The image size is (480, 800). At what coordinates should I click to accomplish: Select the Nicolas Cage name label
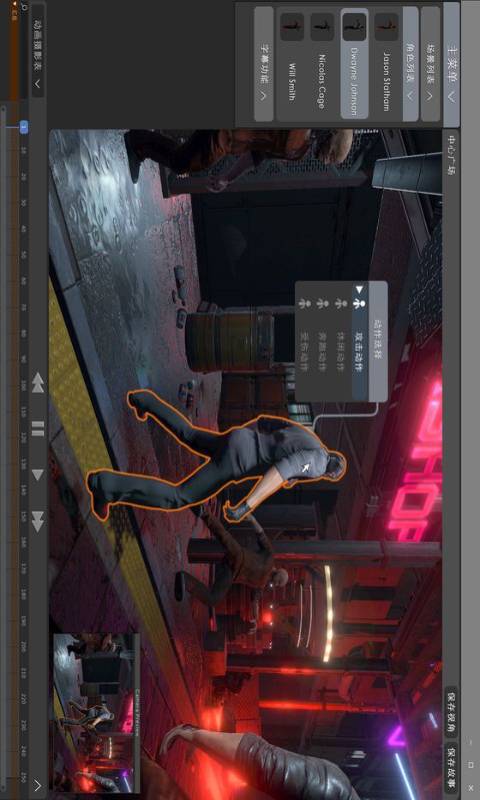click(x=322, y=81)
